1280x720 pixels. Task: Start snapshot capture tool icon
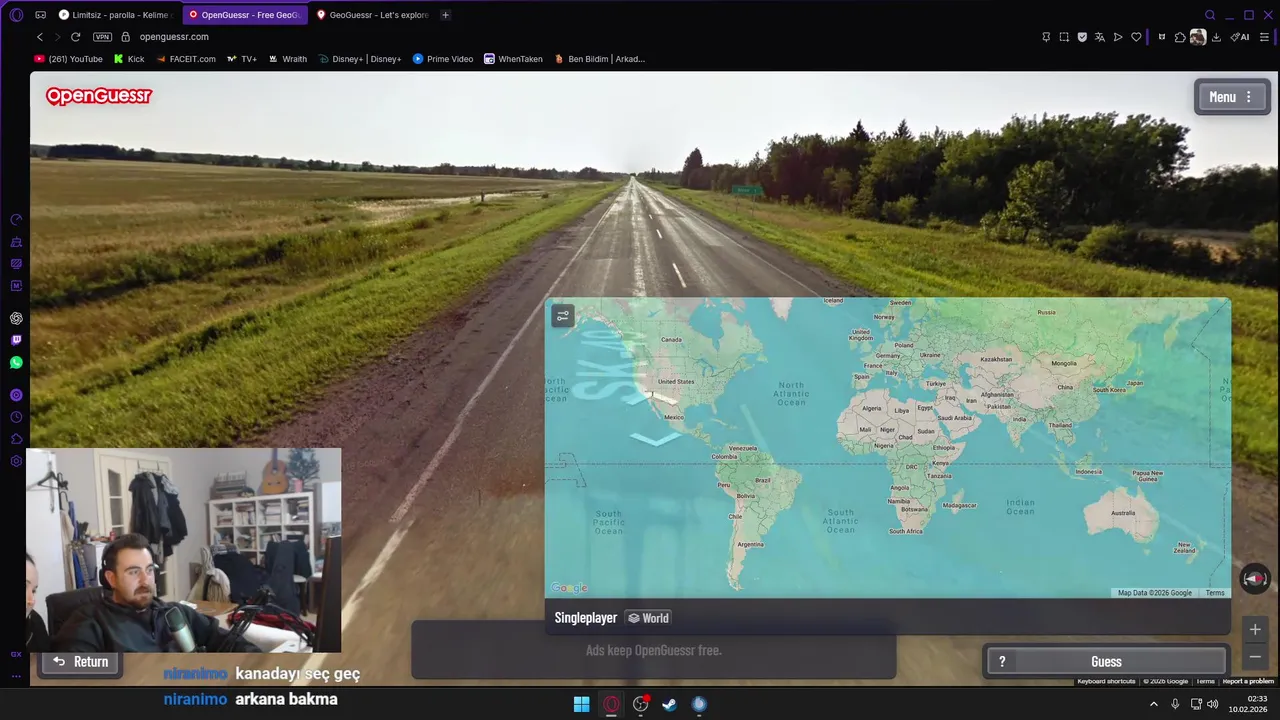tap(1064, 37)
